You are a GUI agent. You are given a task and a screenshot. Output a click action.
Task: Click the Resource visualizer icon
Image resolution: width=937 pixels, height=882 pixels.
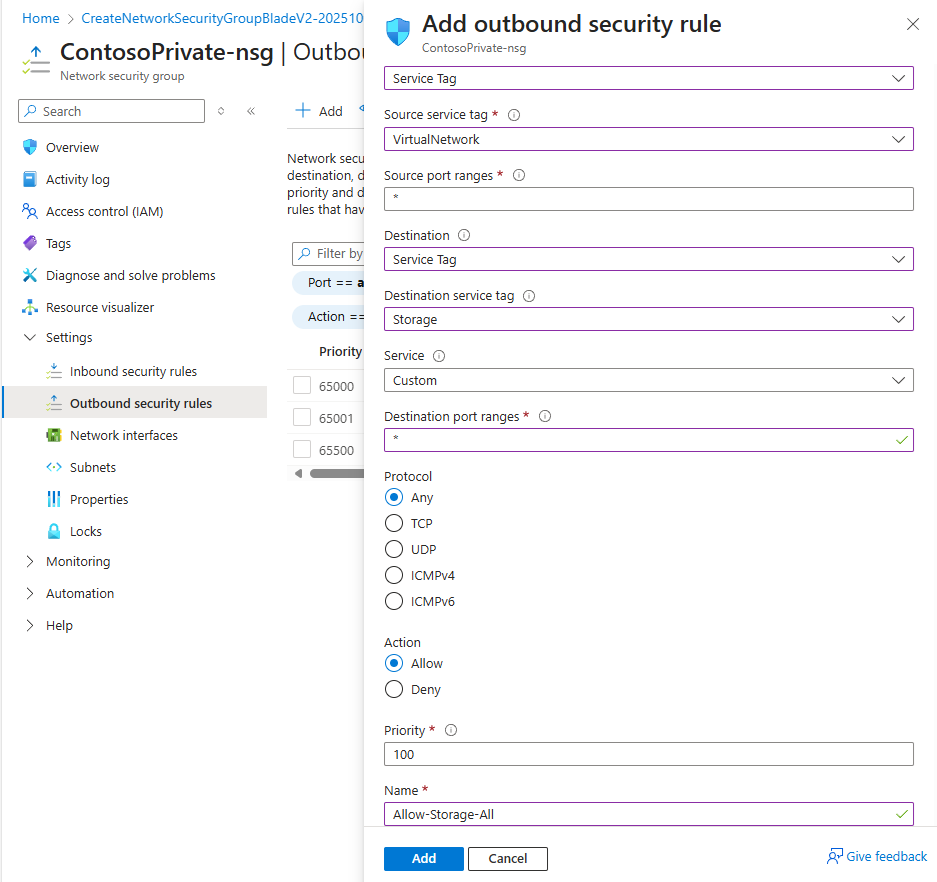(29, 307)
